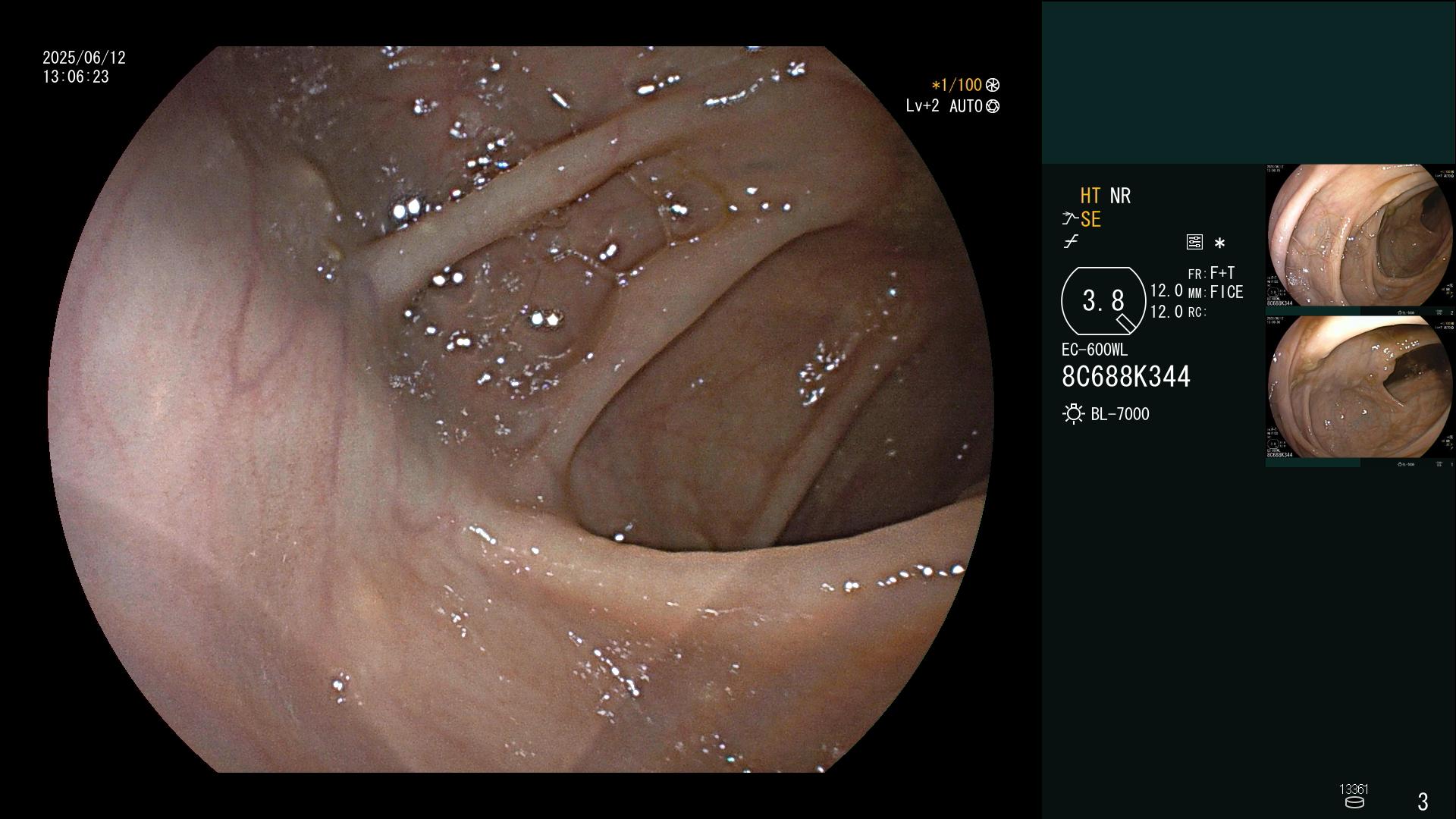Click the BL-7000 light source label
This screenshot has height=819, width=1456.
[1120, 414]
